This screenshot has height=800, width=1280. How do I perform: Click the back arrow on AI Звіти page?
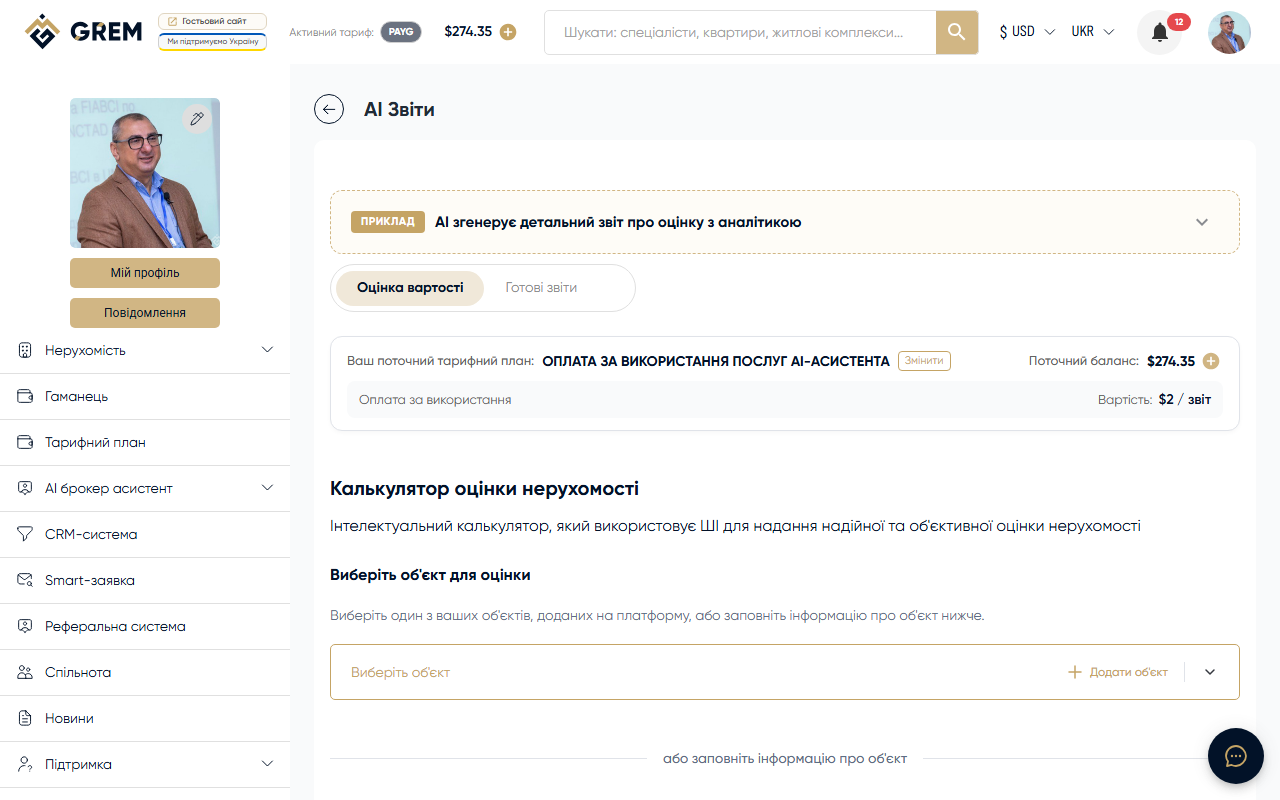tap(329, 109)
